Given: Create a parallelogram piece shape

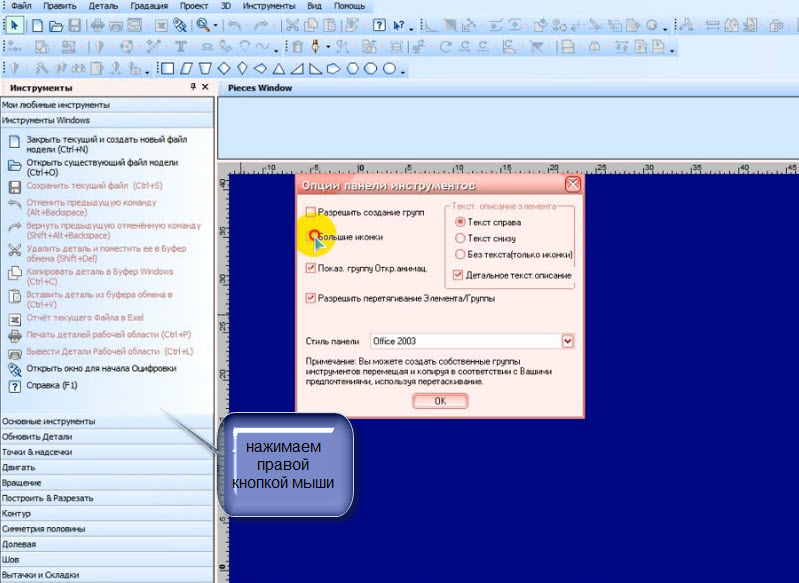Looking at the screenshot, I should (187, 68).
